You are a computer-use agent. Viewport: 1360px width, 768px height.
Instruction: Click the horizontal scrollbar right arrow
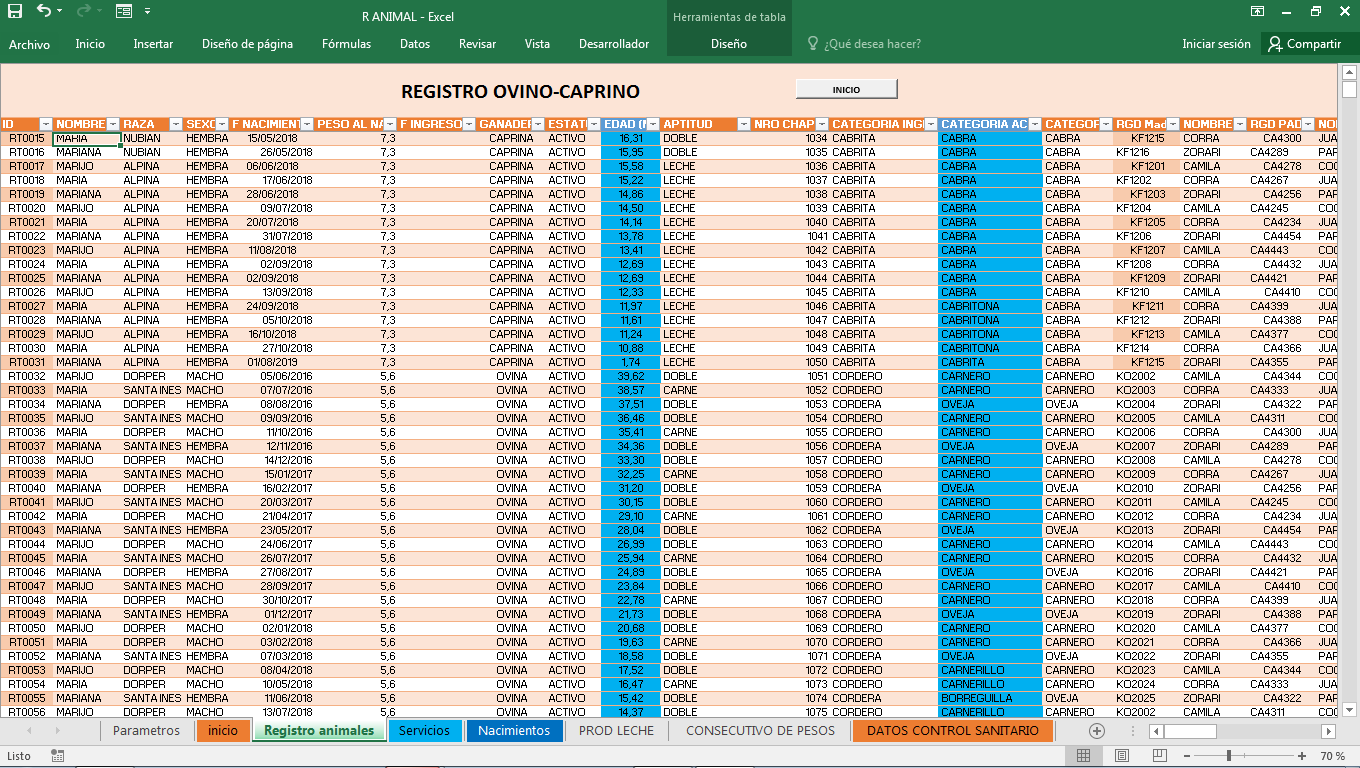pos(1329,731)
